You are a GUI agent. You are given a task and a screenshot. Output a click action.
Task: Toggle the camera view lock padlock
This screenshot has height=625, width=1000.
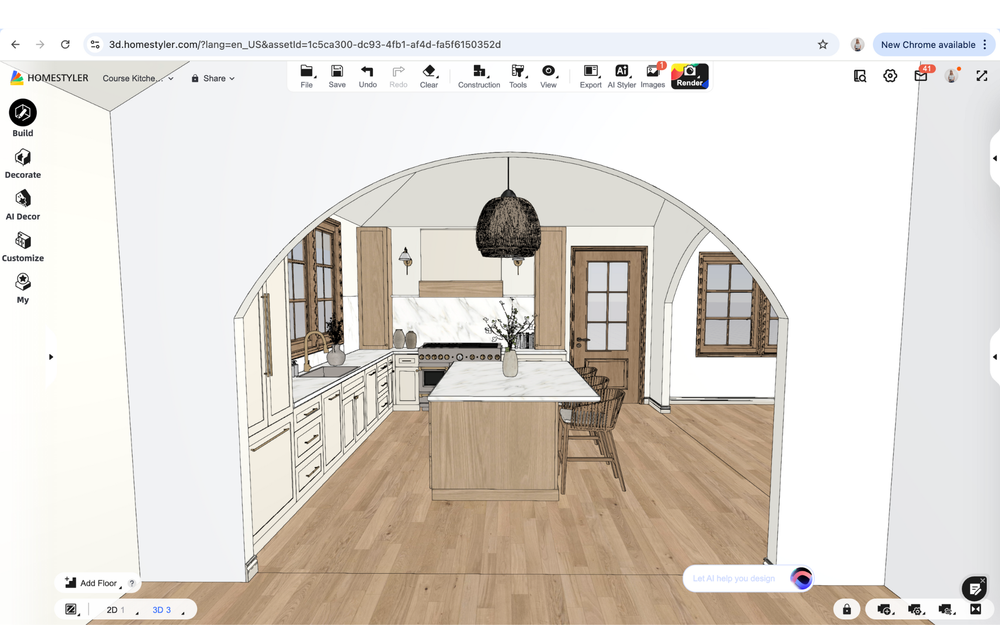[x=846, y=608]
